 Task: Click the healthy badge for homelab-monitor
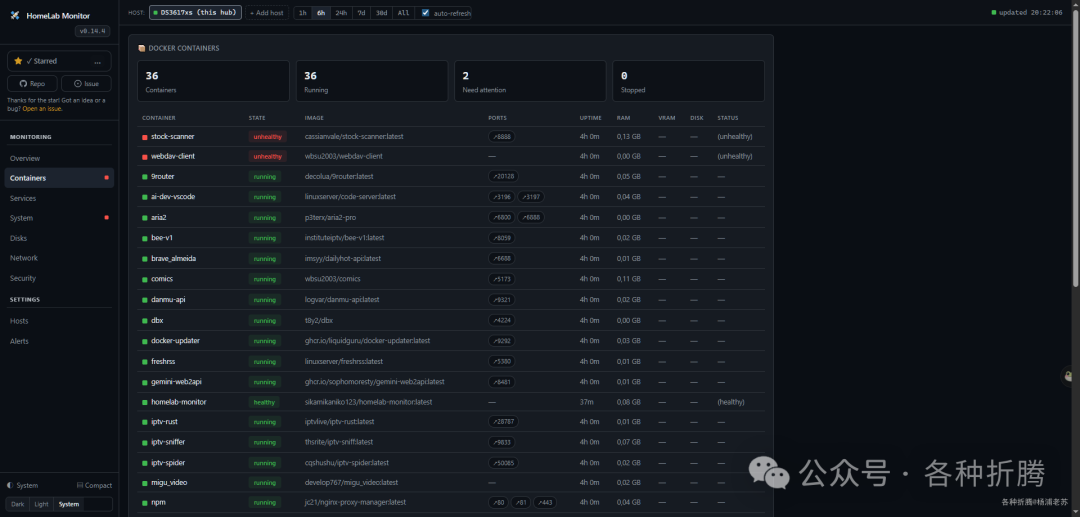coord(264,402)
